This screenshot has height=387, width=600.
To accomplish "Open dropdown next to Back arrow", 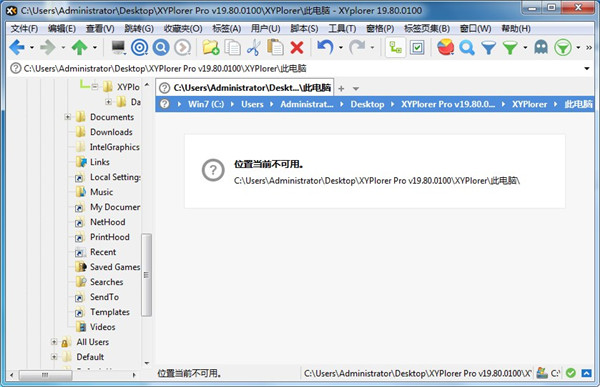I will [x=32, y=48].
